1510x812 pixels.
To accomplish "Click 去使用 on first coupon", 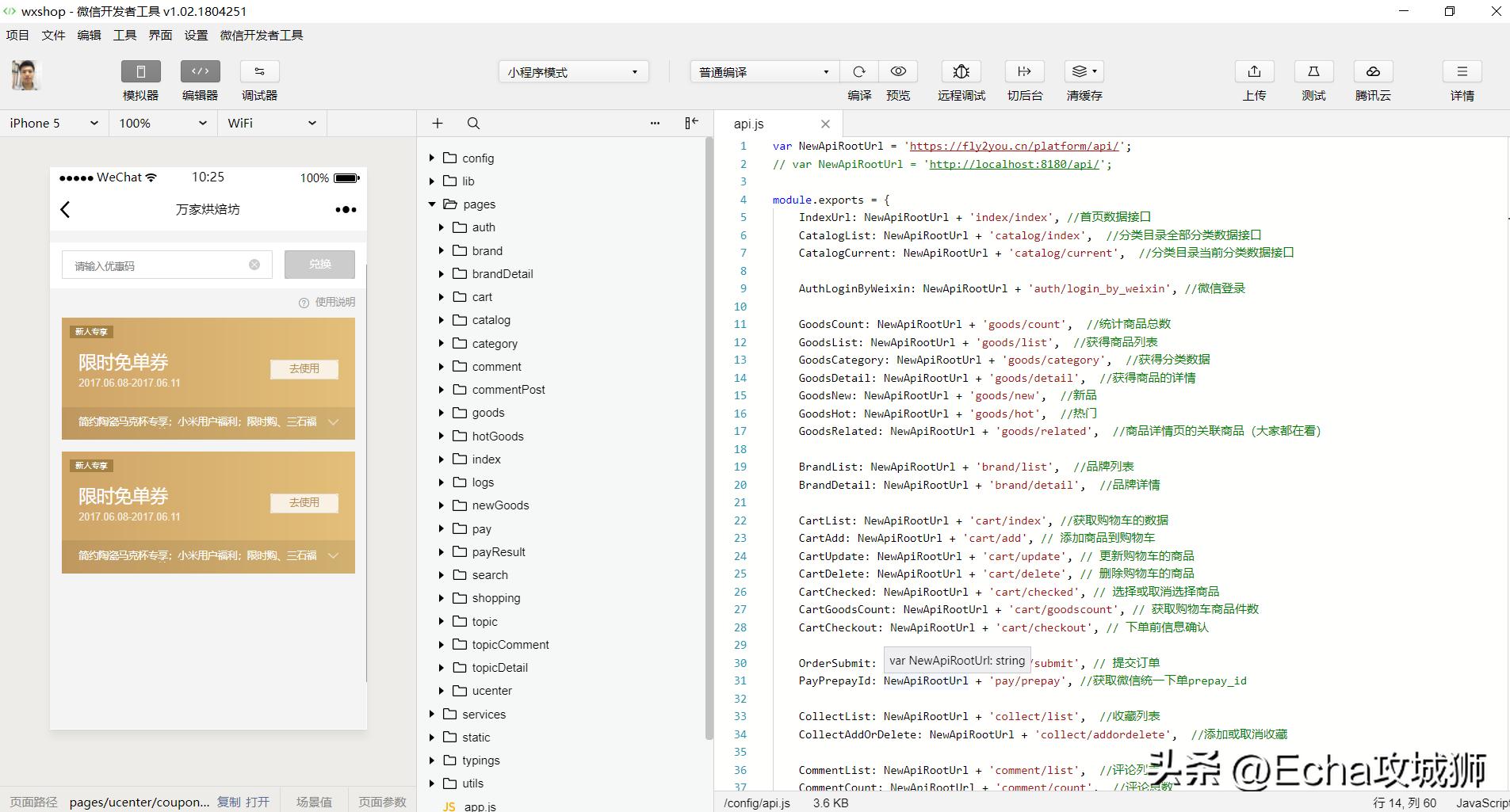I will point(304,369).
